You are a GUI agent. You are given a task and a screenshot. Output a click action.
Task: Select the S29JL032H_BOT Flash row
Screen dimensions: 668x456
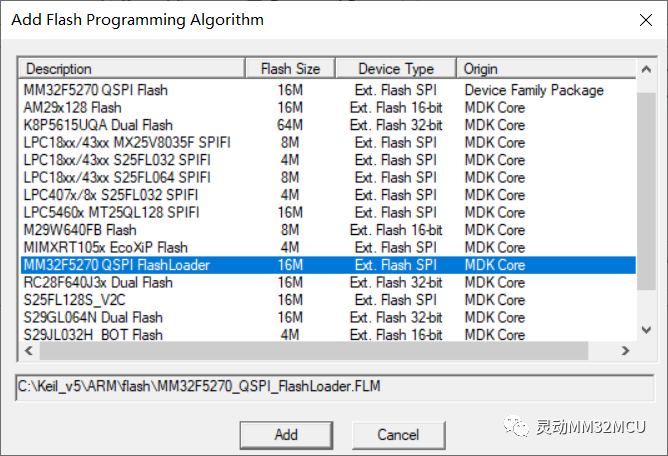pyautogui.click(x=328, y=334)
